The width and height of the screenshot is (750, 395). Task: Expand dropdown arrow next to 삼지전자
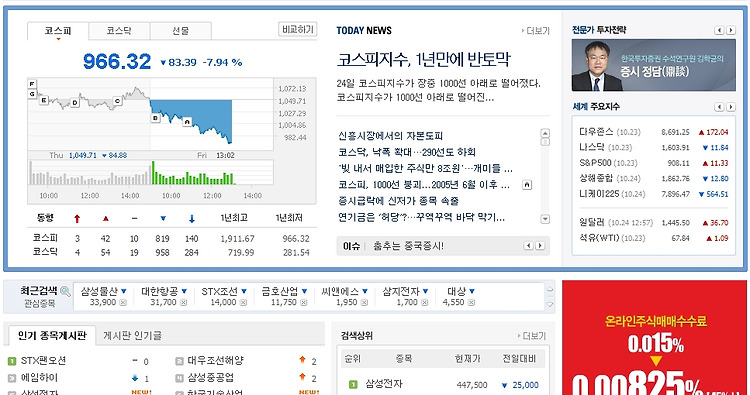click(x=425, y=291)
